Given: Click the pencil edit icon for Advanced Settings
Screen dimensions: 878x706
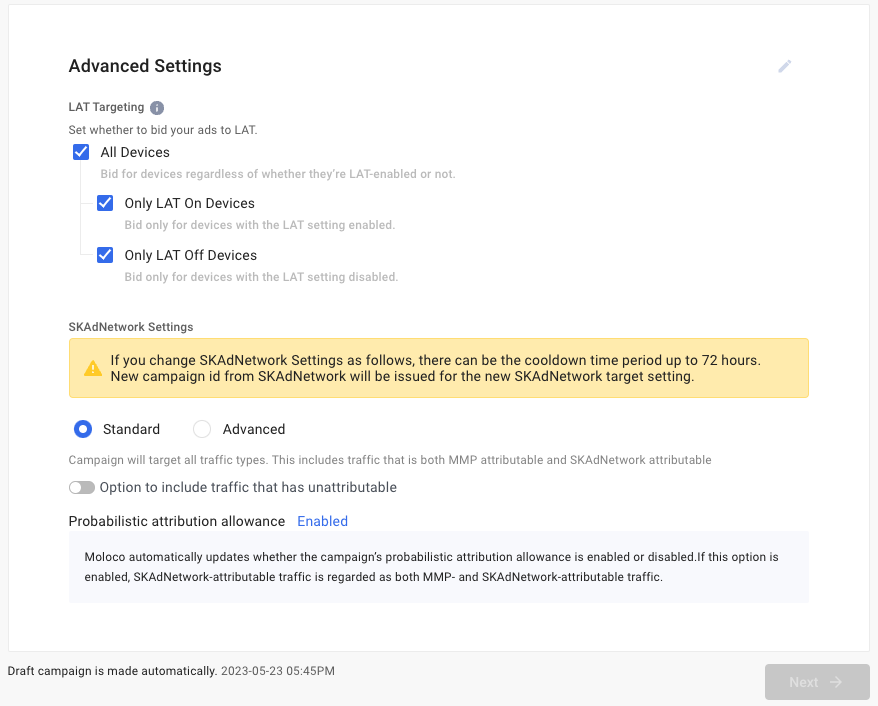Looking at the screenshot, I should coord(785,66).
